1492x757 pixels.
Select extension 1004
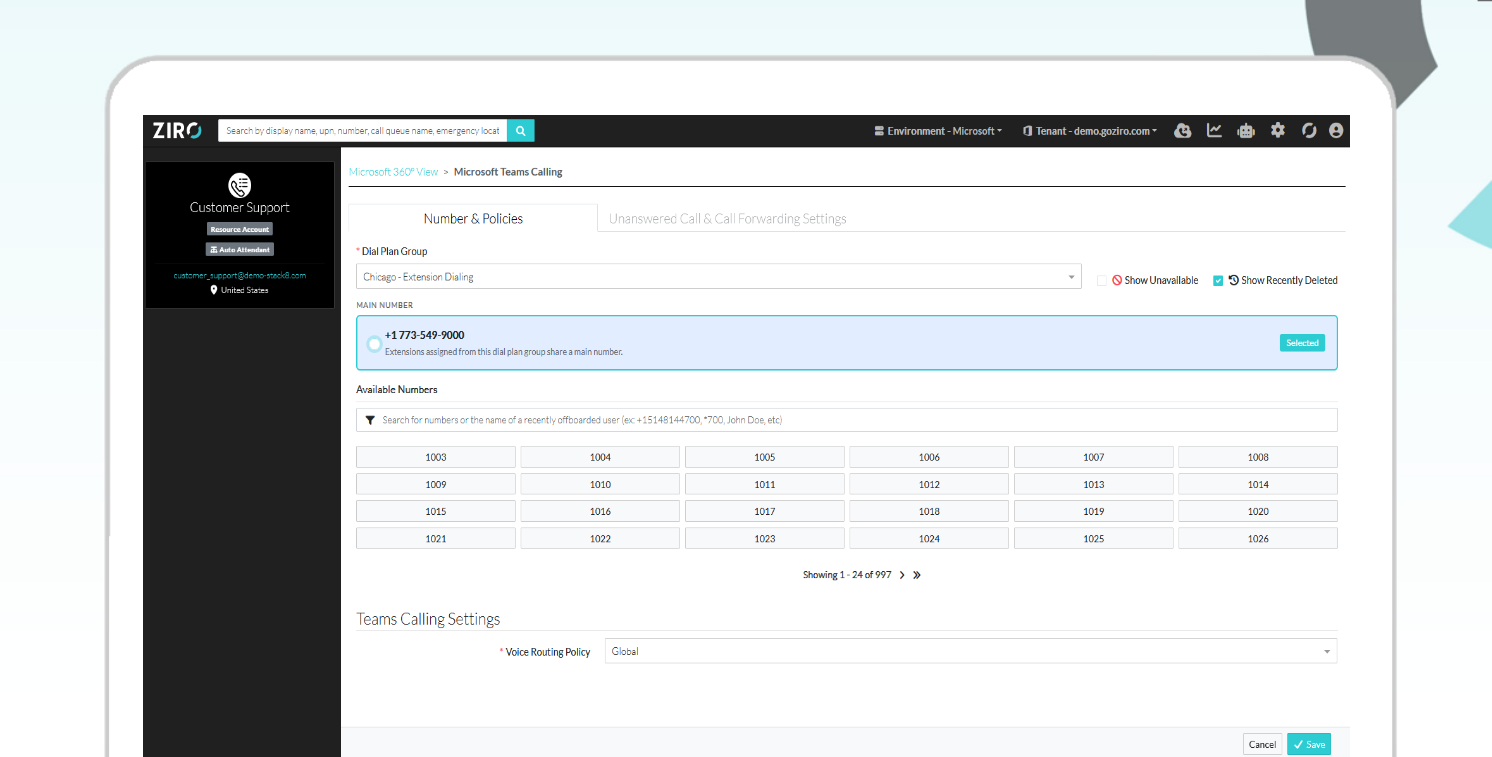click(x=600, y=457)
